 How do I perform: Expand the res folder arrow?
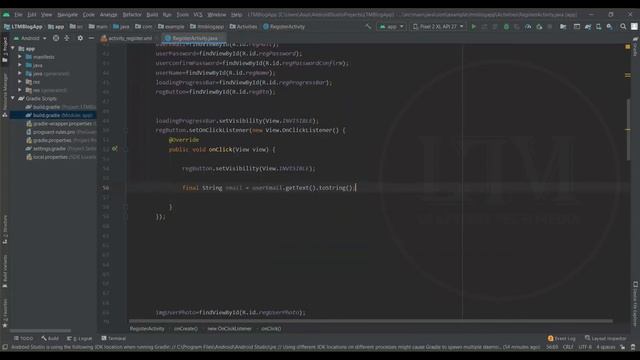coord(20,82)
